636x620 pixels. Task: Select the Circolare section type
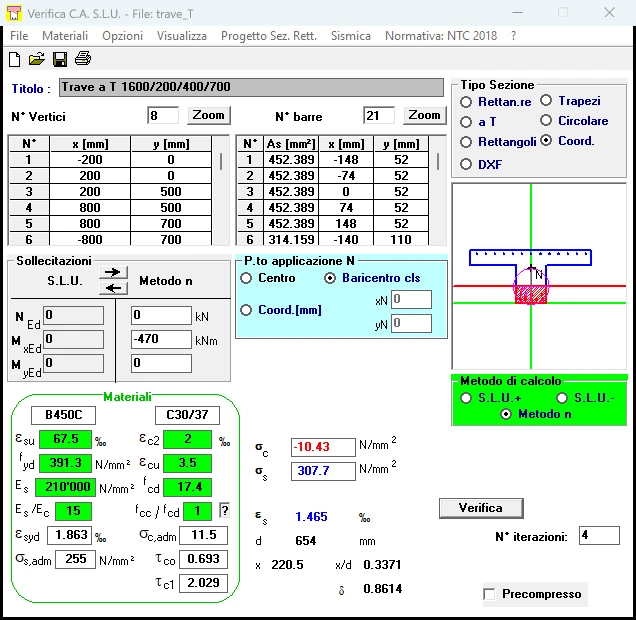pyautogui.click(x=546, y=120)
